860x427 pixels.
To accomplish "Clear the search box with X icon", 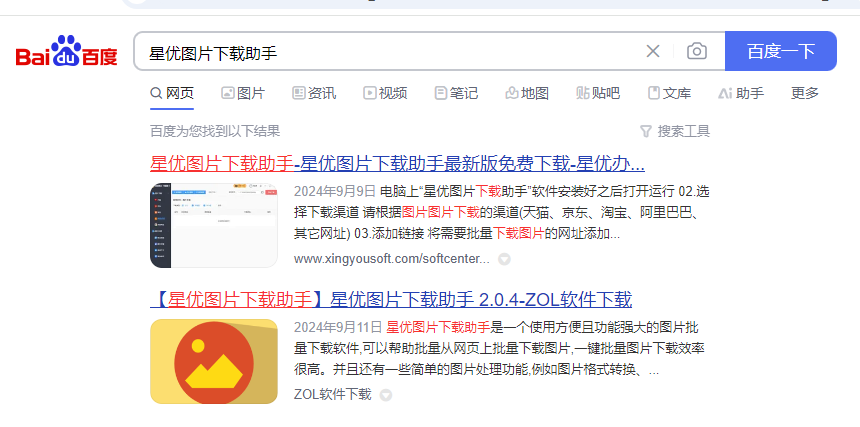I will point(653,52).
